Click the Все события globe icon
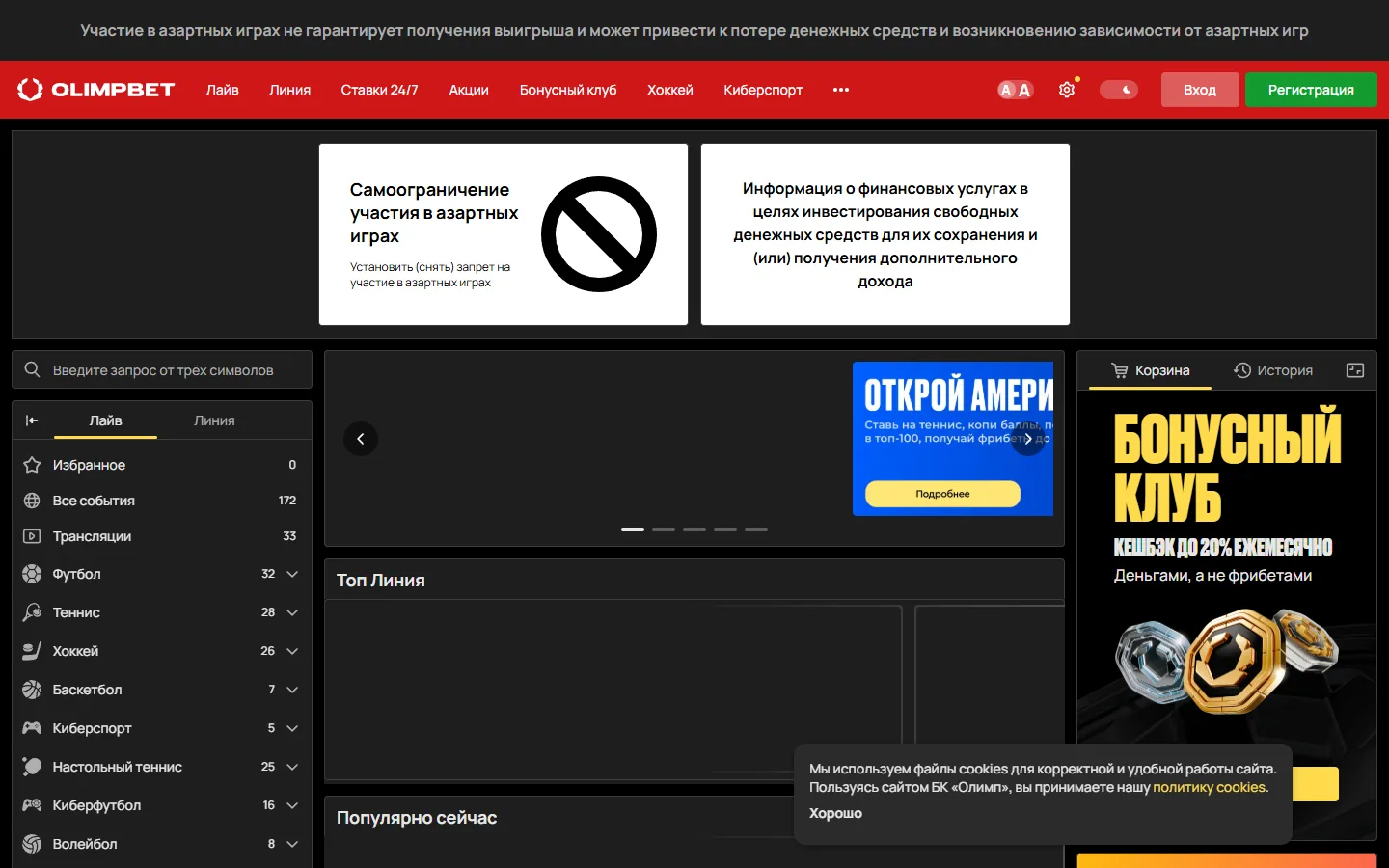This screenshot has width=1389, height=868. pos(32,501)
